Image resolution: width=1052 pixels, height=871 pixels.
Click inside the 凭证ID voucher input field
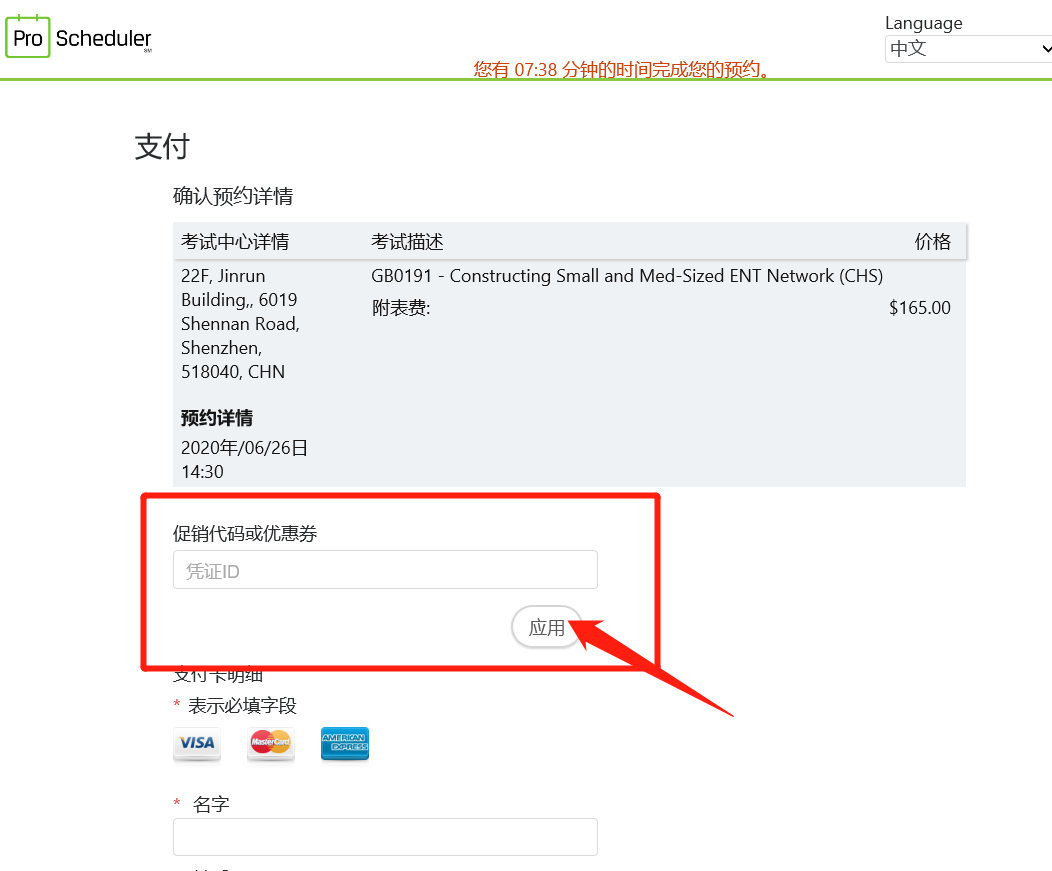point(385,569)
